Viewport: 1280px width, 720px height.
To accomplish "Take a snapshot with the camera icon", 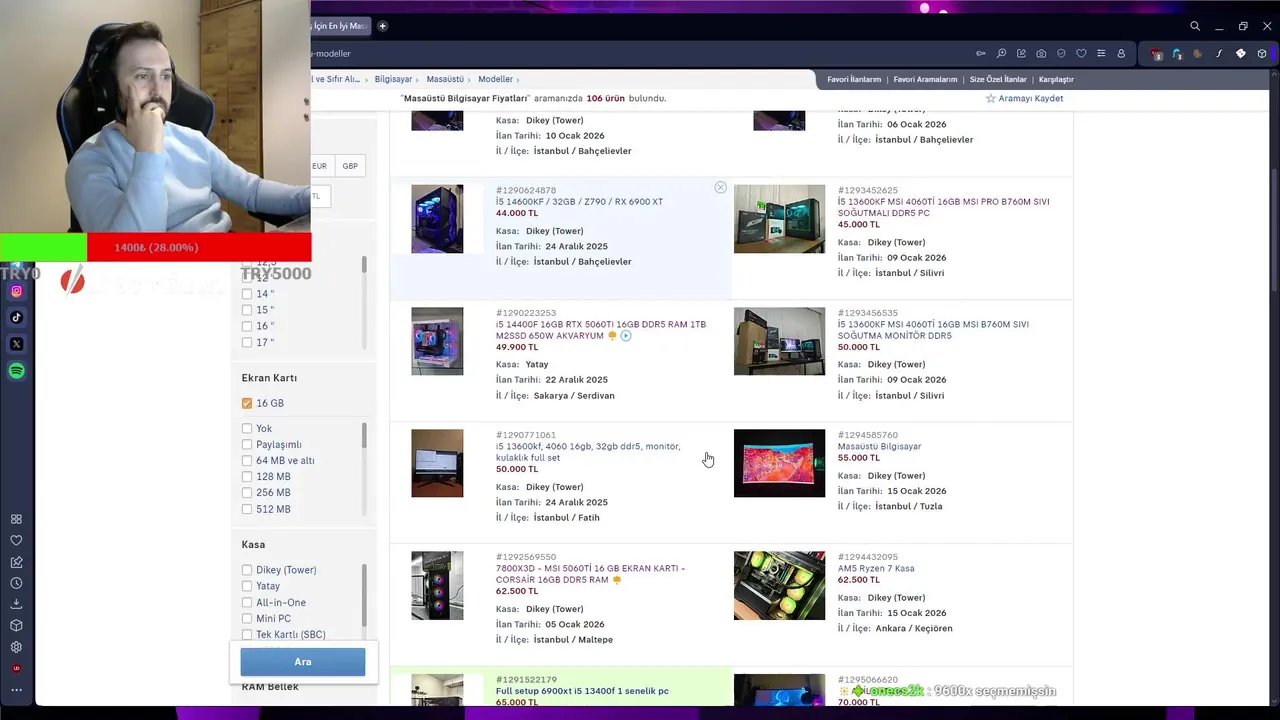I will click(x=1041, y=53).
